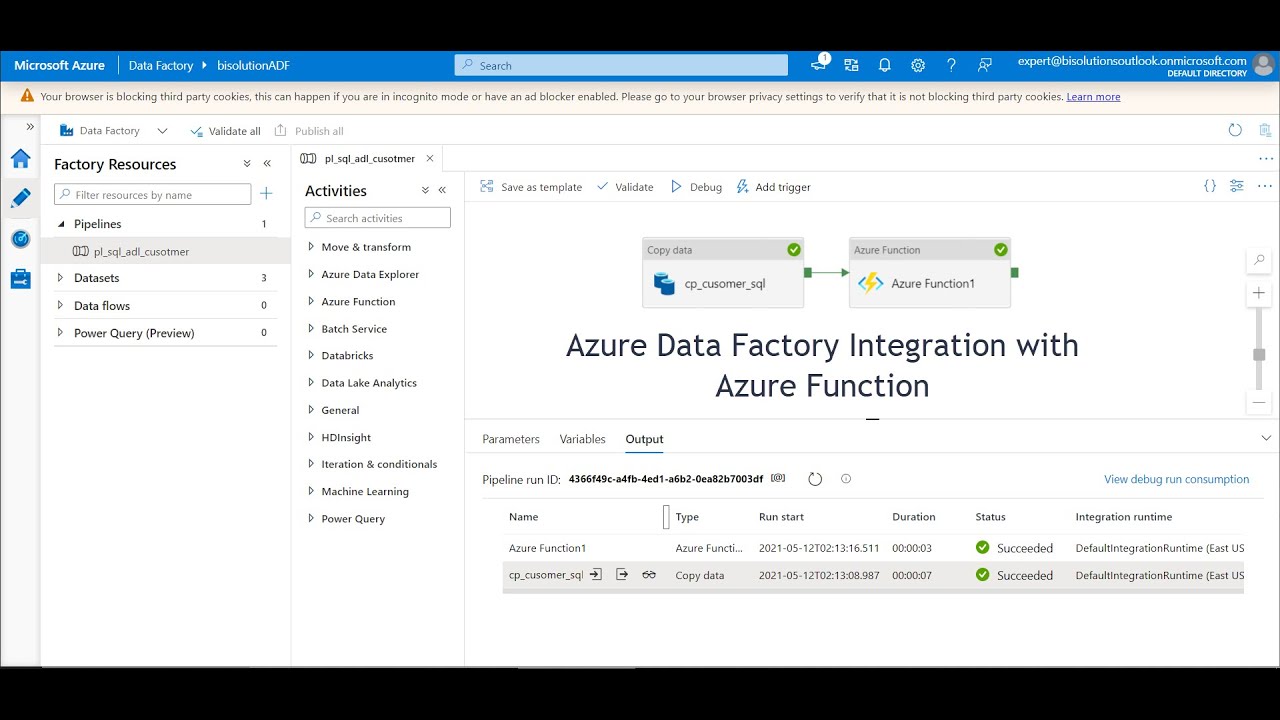This screenshot has width=1280, height=720.
Task: Click the Search activities field
Action: click(x=378, y=218)
